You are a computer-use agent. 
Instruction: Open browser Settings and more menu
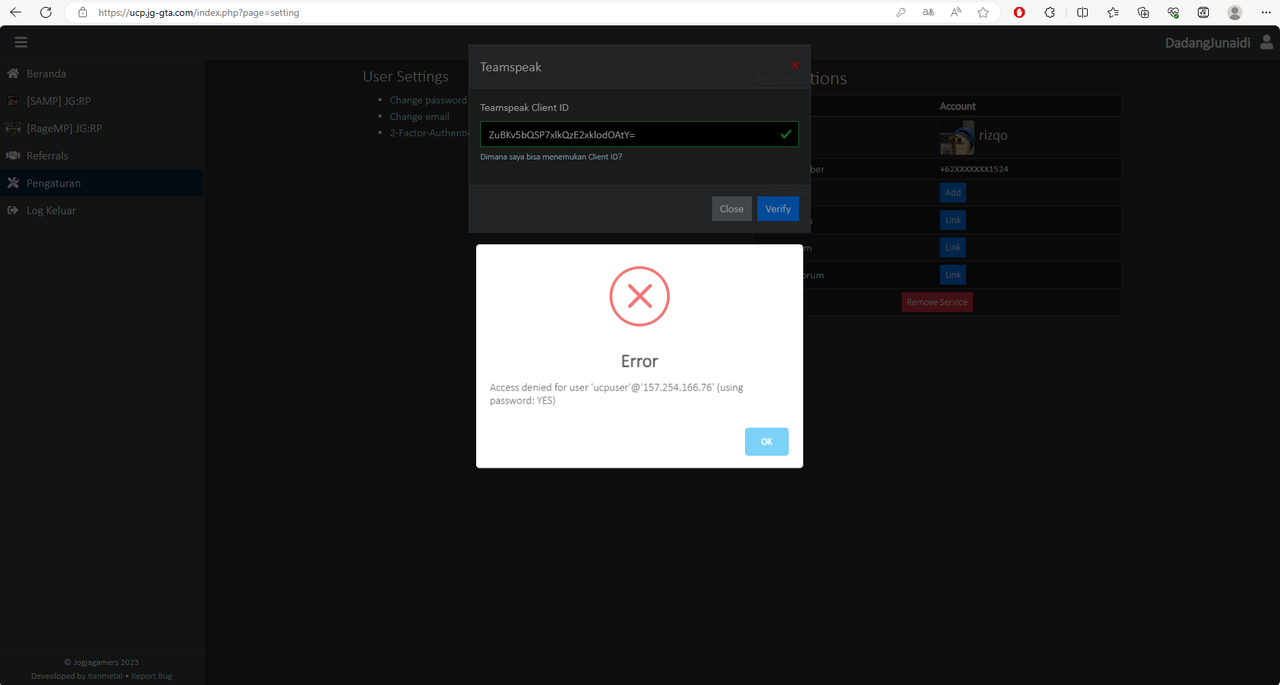pos(1265,13)
